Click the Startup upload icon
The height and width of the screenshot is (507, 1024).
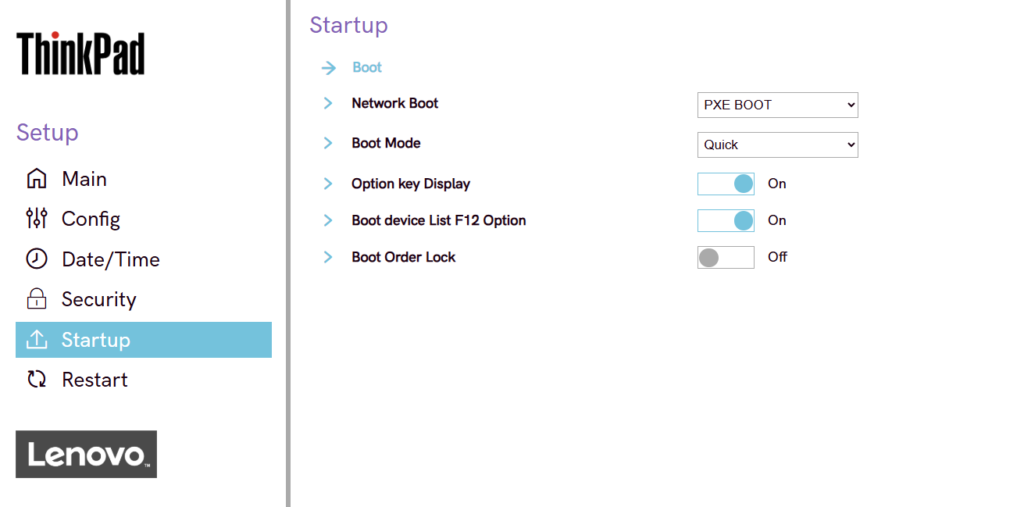tap(37, 340)
